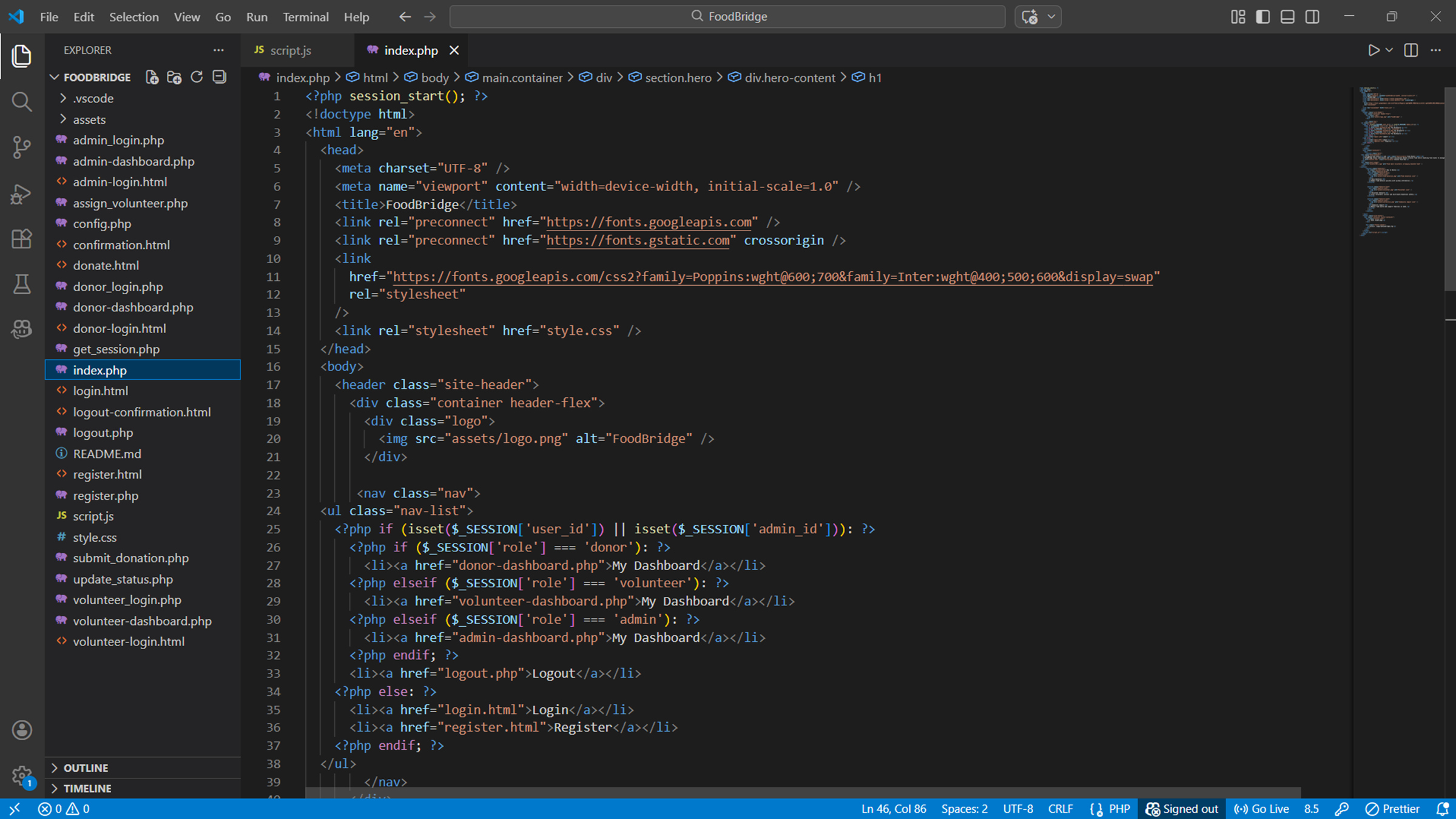Click the PHP language mode button

pyautogui.click(x=1119, y=809)
